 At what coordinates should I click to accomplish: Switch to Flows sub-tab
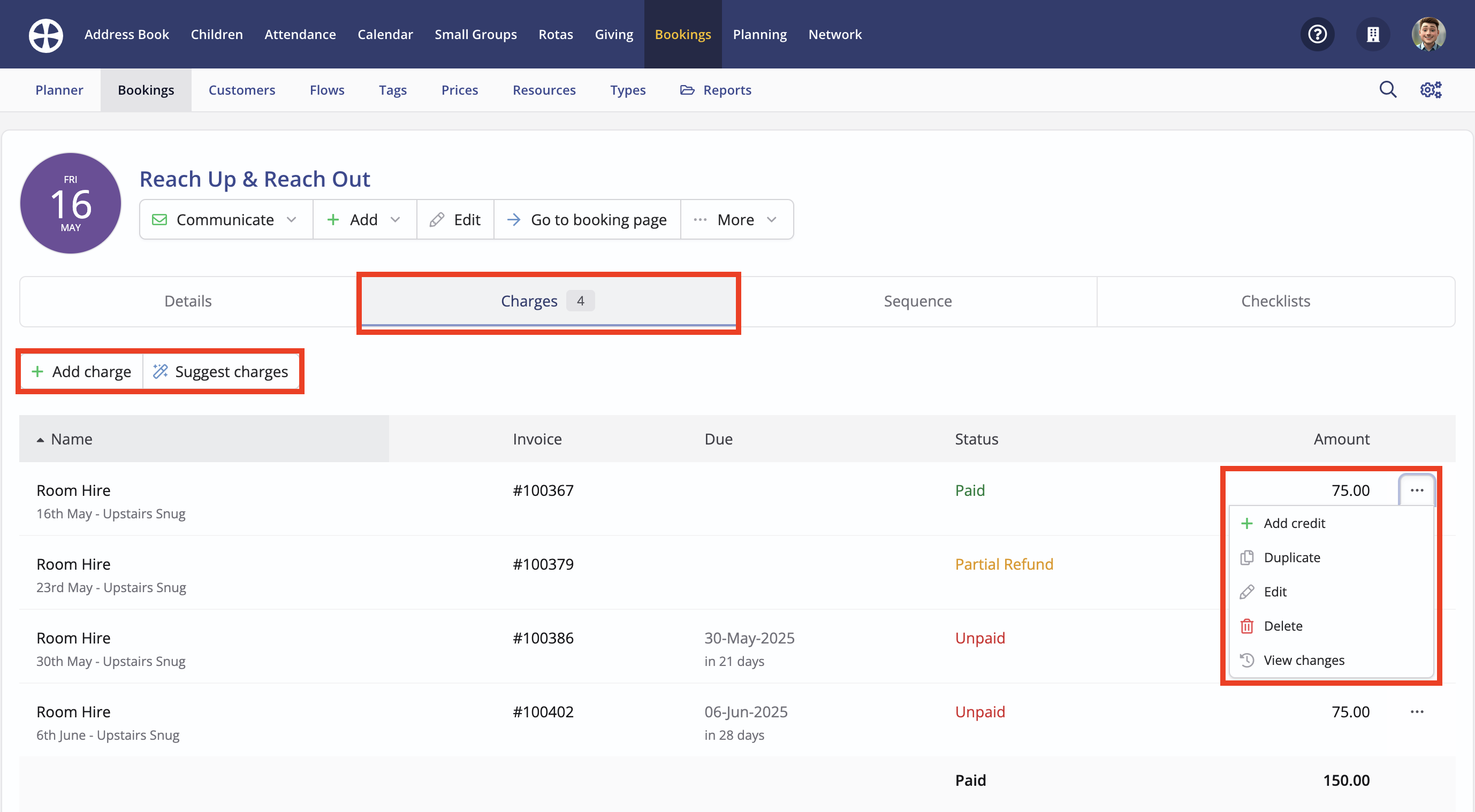click(x=327, y=90)
